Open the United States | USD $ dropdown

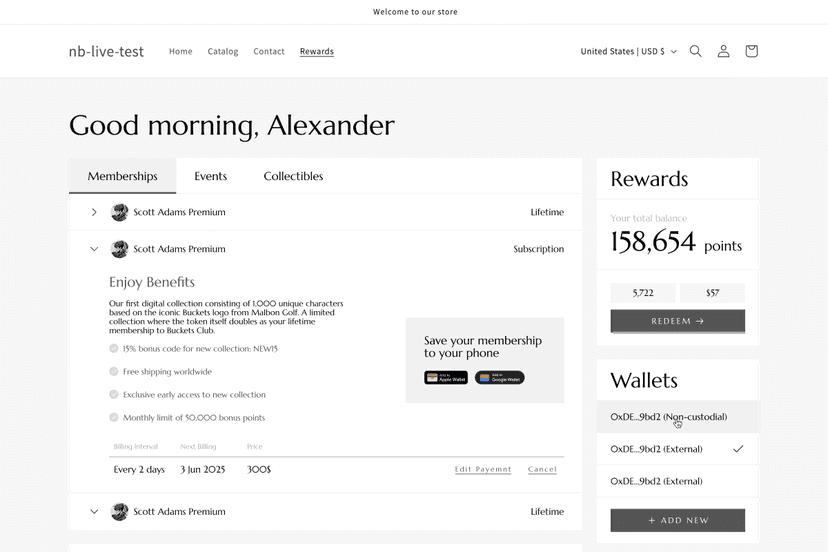(x=628, y=51)
